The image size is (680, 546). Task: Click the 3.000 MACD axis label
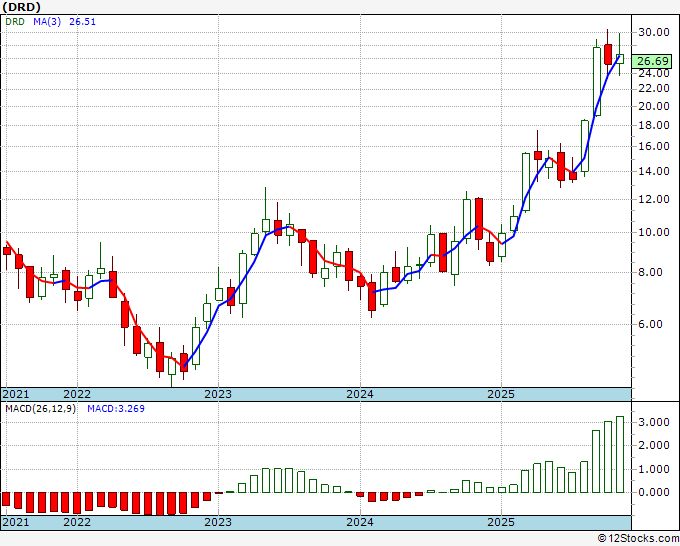(655, 423)
